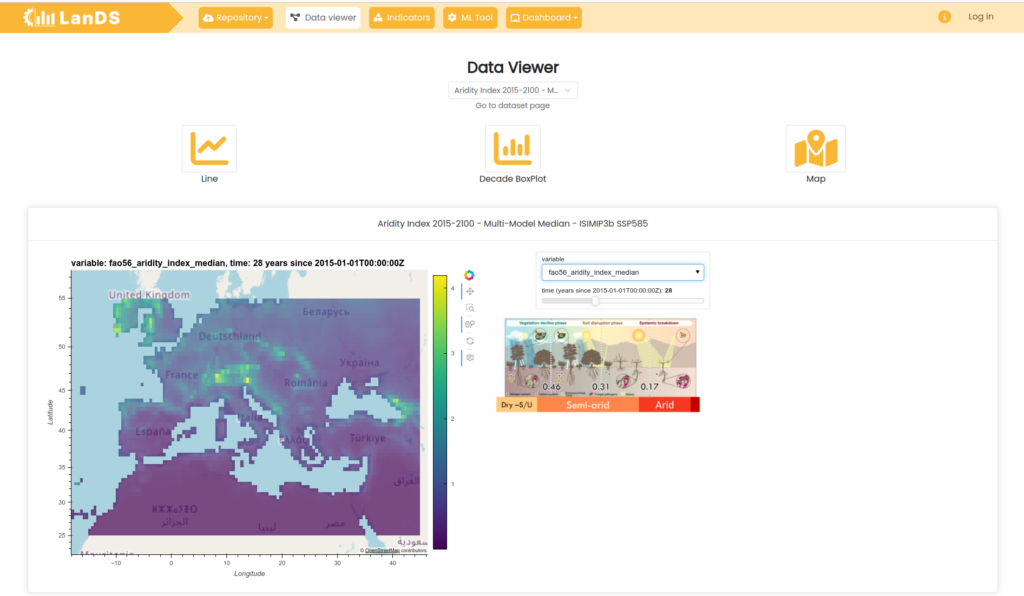The width and height of the screenshot is (1024, 596).
Task: Click the aridity map plot area
Action: click(249, 413)
